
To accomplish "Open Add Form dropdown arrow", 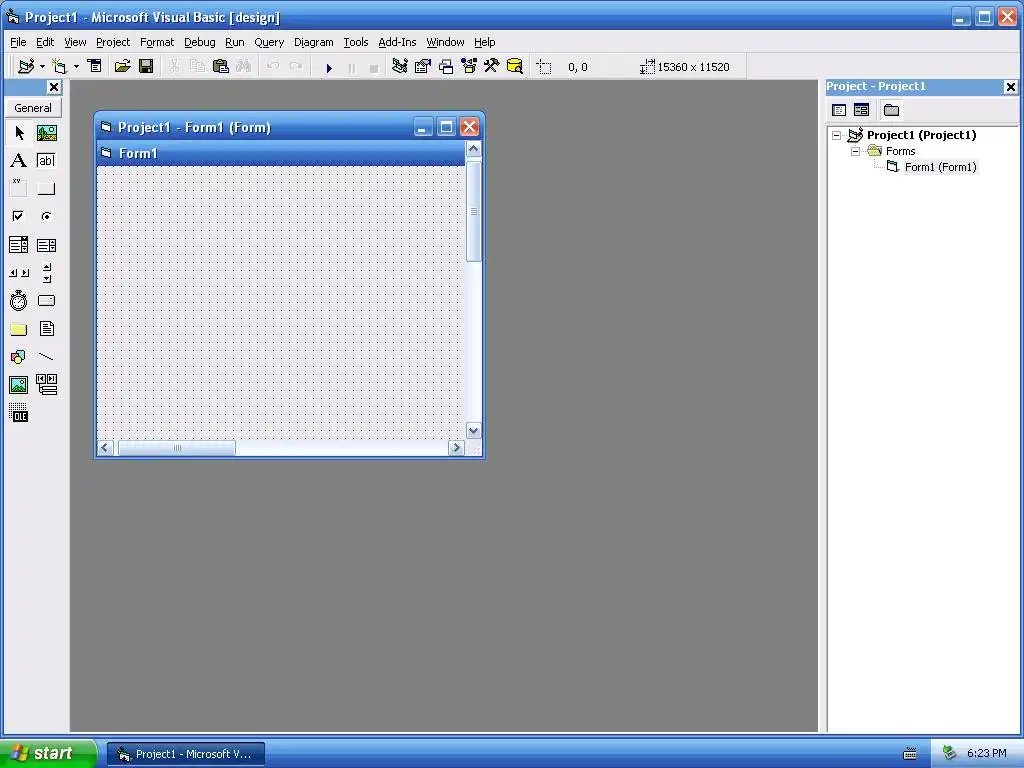I will pos(76,67).
